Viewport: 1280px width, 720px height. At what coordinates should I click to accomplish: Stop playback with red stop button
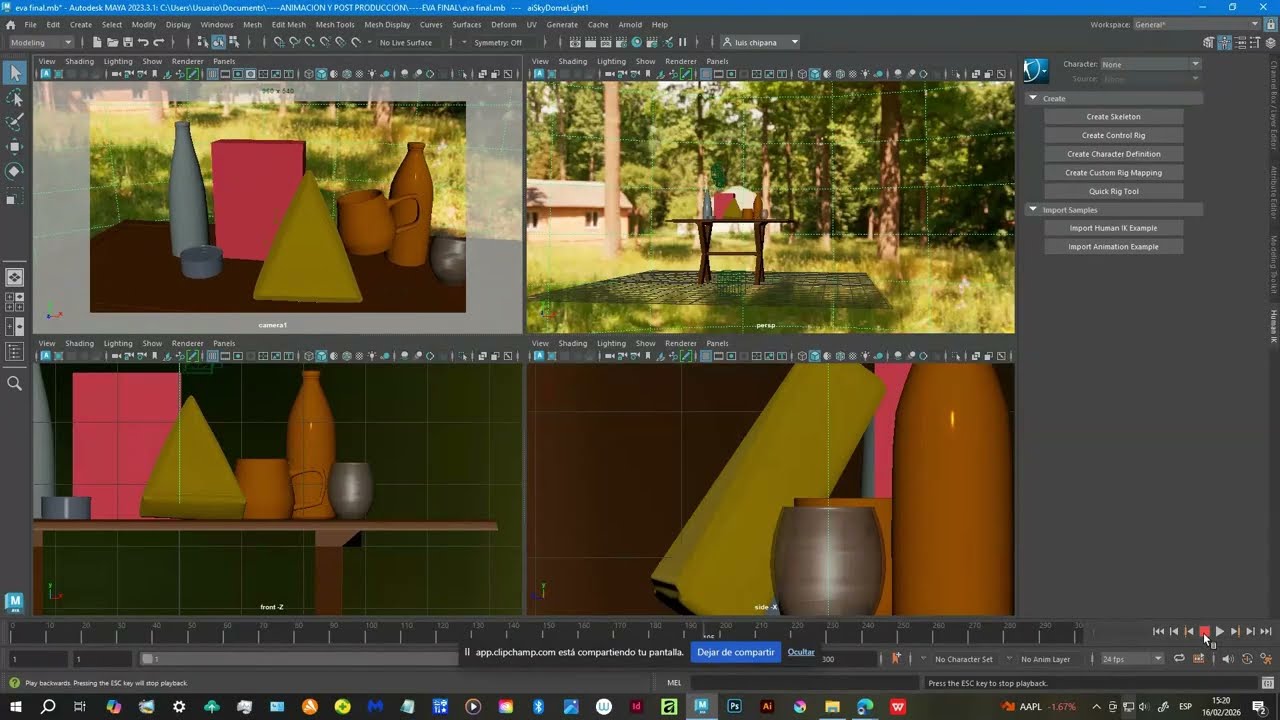1204,632
